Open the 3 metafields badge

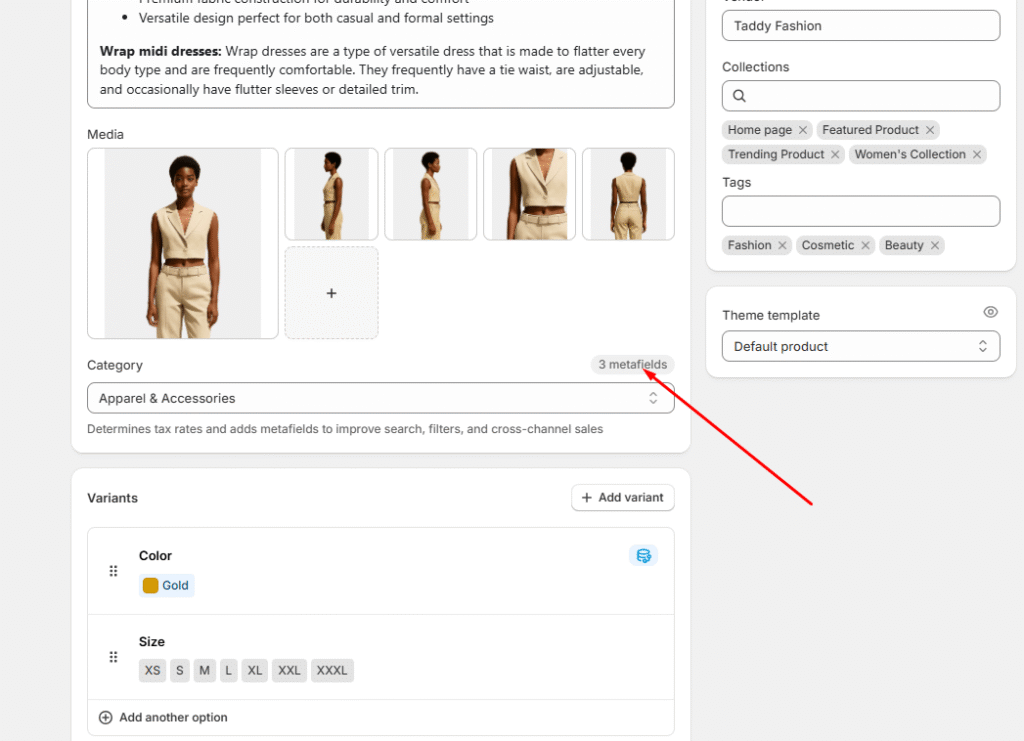click(x=632, y=364)
